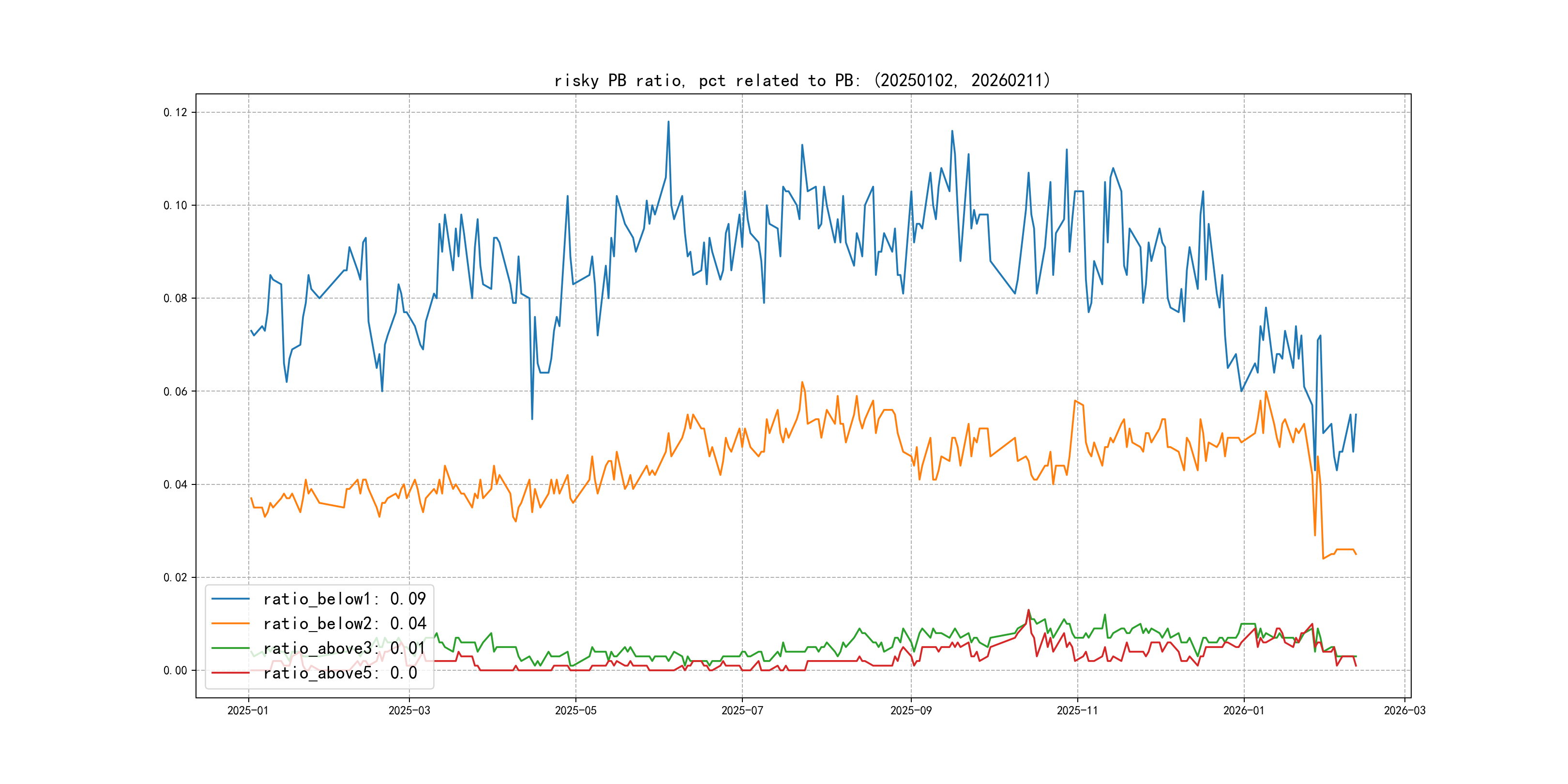Viewport: 1568px width, 784px height.
Task: Select the 'ratio_above3: 0.01' legend label
Action: click(x=344, y=648)
